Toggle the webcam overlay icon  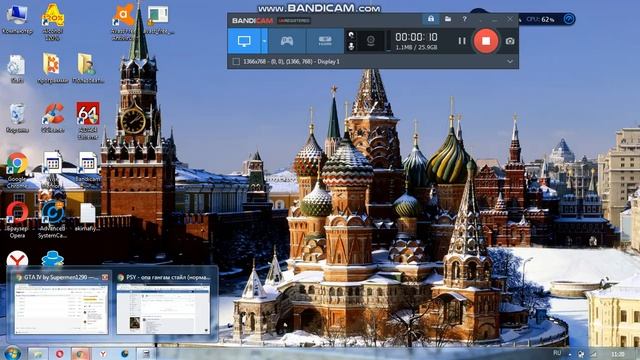[371, 41]
